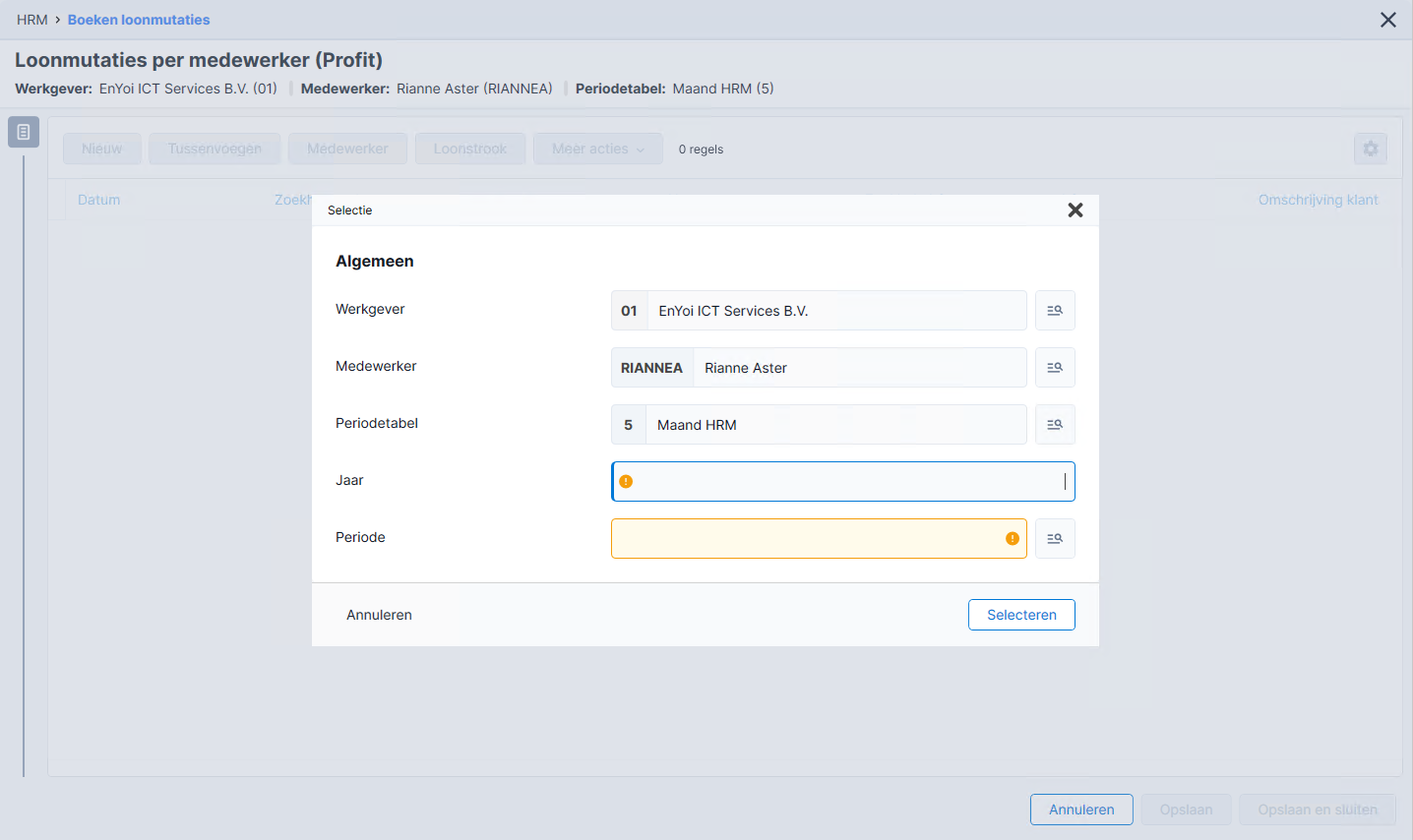Open the Werkgever lookup search icon
Image resolution: width=1413 pixels, height=840 pixels.
coord(1055,311)
